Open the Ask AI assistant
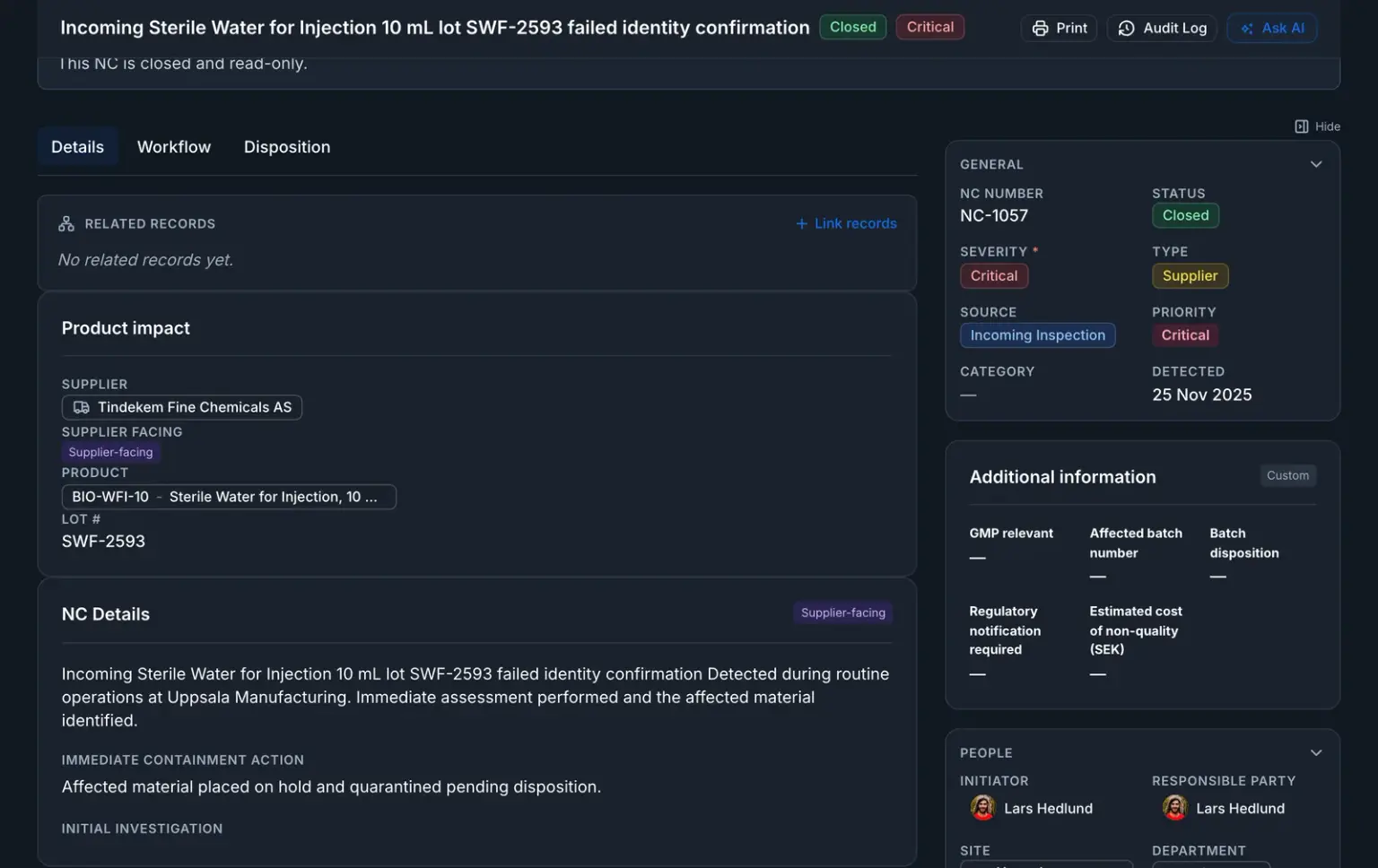The width and height of the screenshot is (1378, 868). coord(1271,28)
